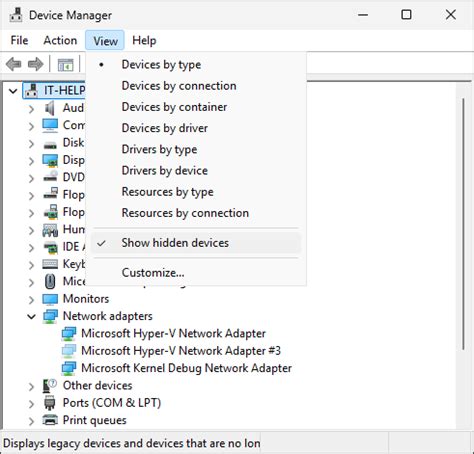Screen dimensions: 474x454
Task: Click the Computer category monitor icon
Action: click(x=50, y=126)
